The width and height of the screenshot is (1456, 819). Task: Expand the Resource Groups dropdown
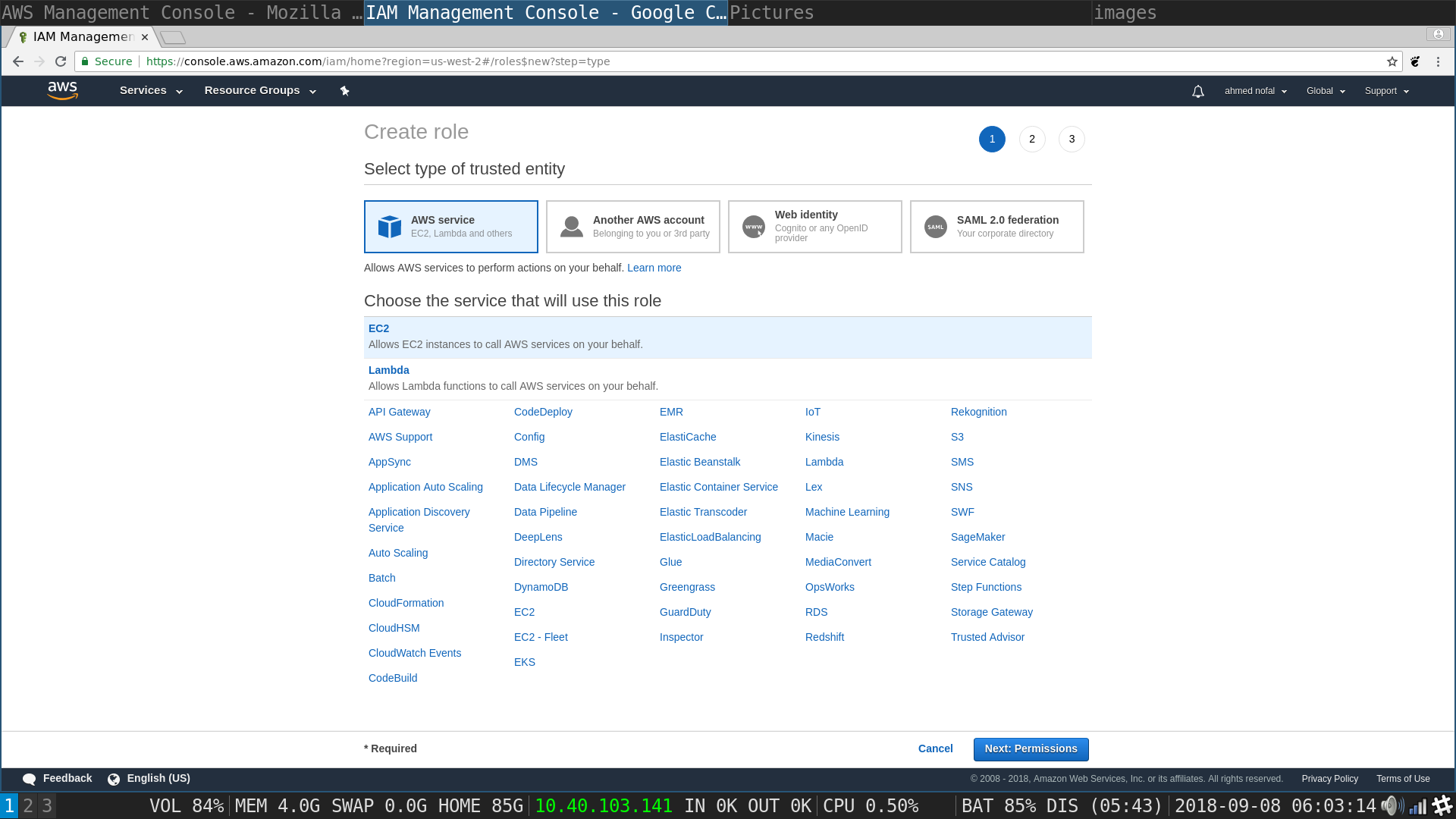point(259,90)
